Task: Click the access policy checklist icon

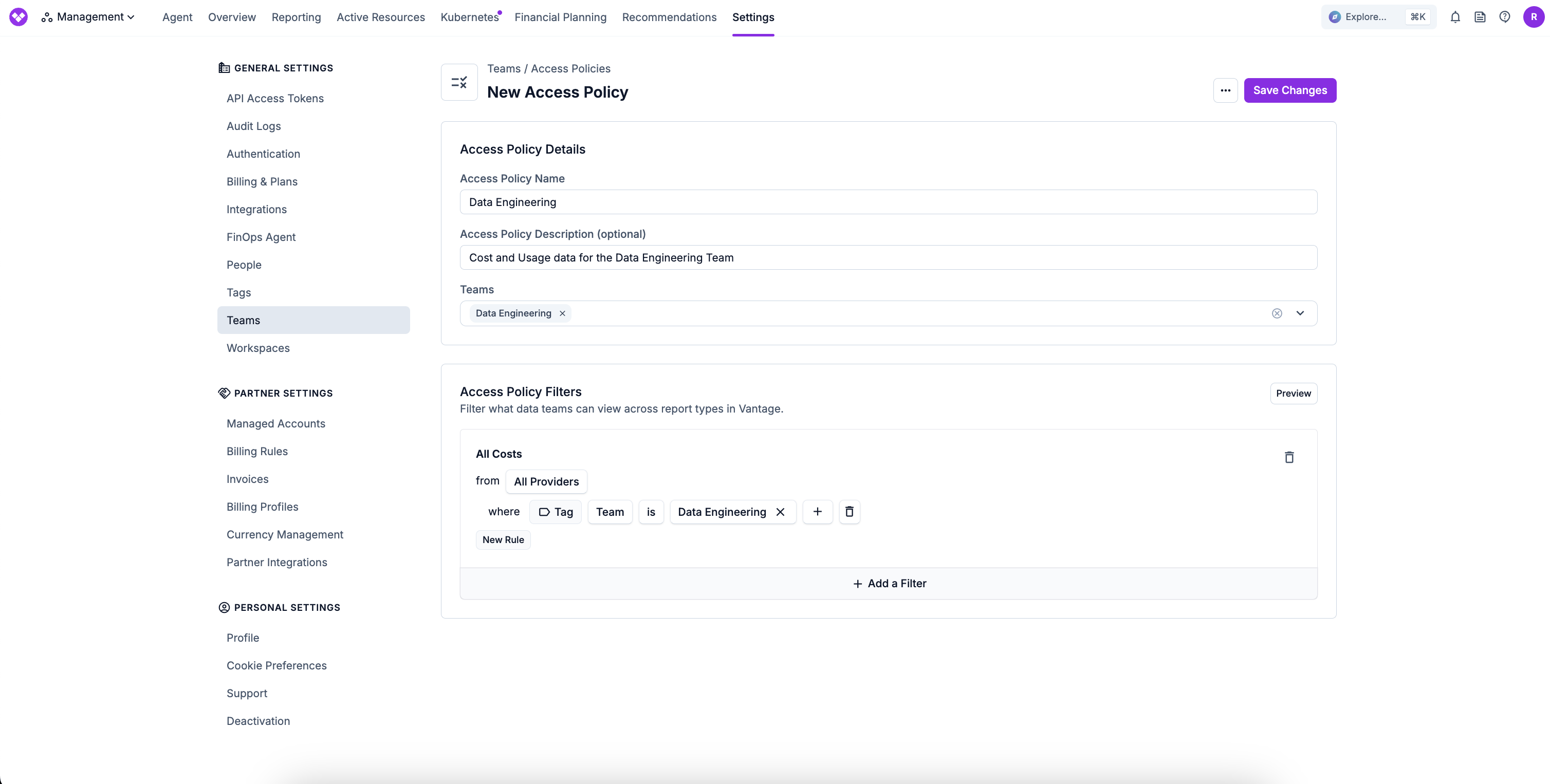Action: [x=459, y=82]
